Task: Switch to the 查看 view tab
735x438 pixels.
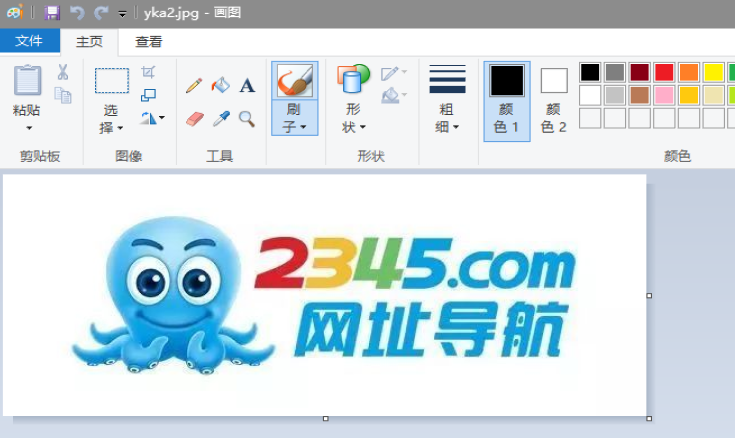Action: (x=149, y=42)
